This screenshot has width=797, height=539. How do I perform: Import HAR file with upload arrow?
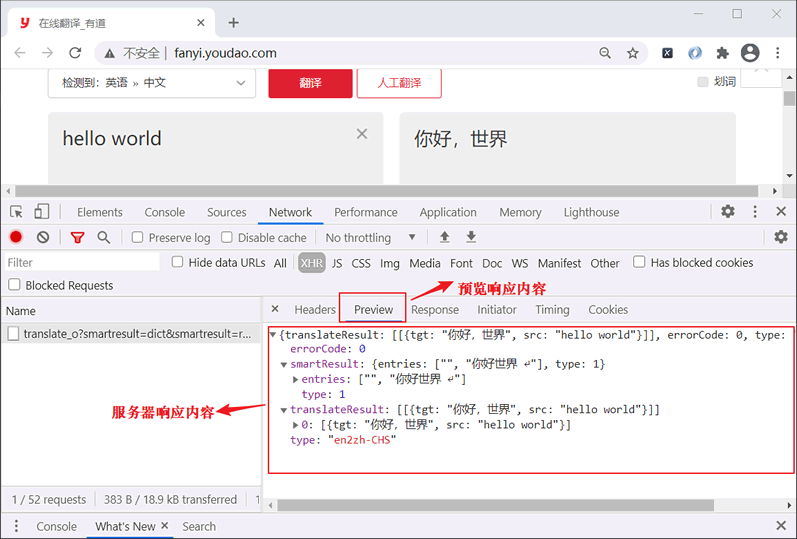click(x=445, y=237)
